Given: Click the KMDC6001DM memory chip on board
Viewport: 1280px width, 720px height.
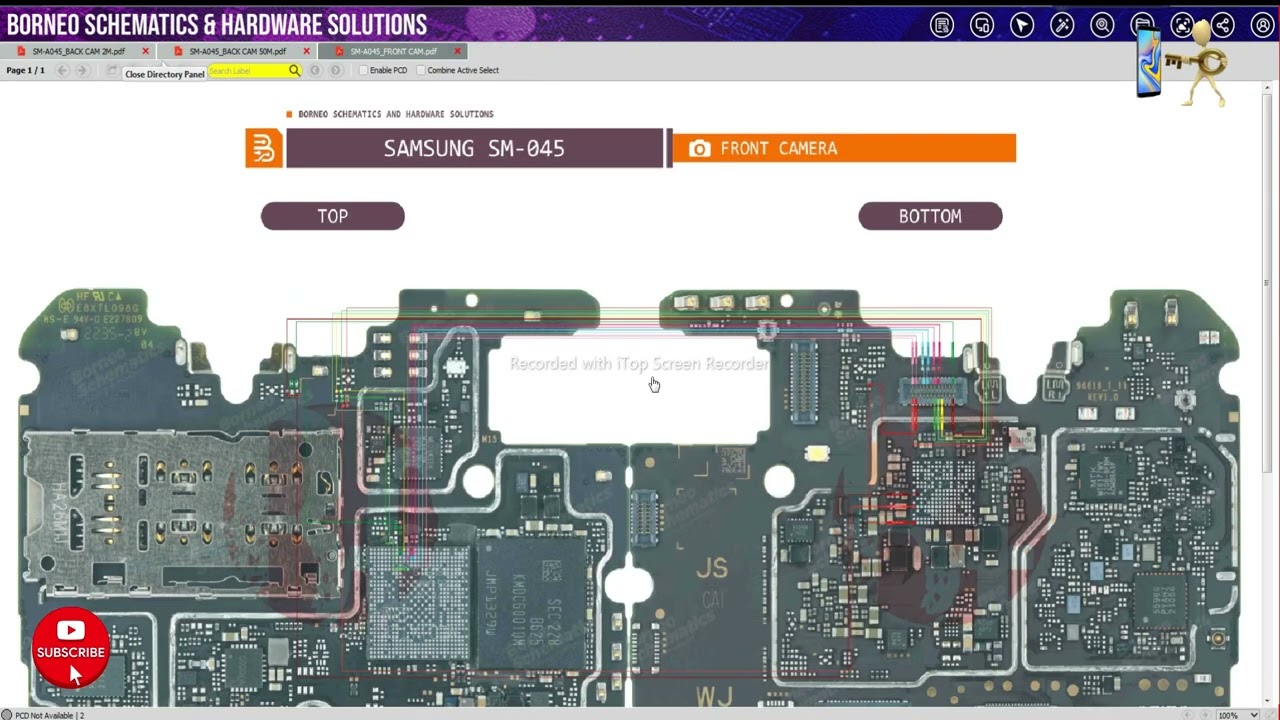Looking at the screenshot, I should tap(533, 603).
